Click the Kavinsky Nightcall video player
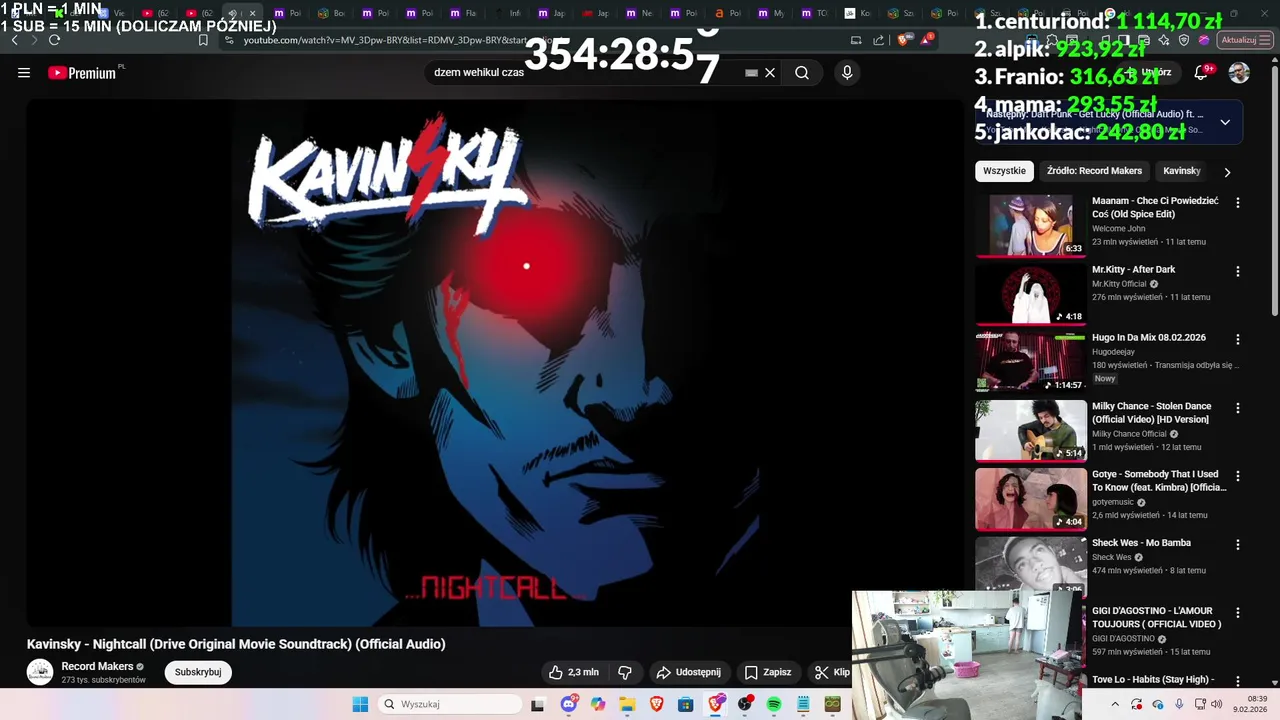The height and width of the screenshot is (720, 1280). 496,364
